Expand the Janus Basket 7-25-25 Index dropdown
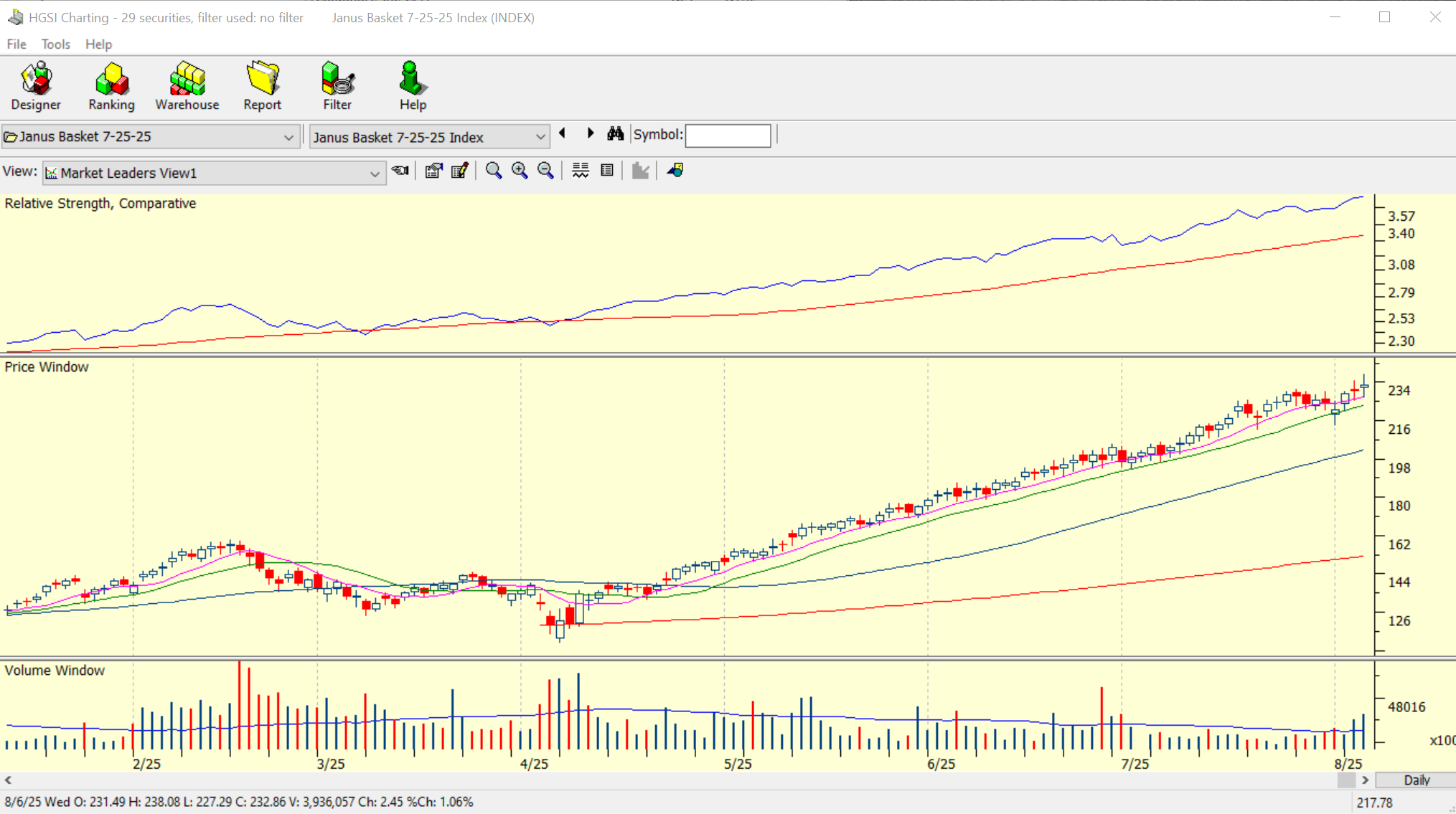Screen dimensions: 1456x814 tap(540, 137)
